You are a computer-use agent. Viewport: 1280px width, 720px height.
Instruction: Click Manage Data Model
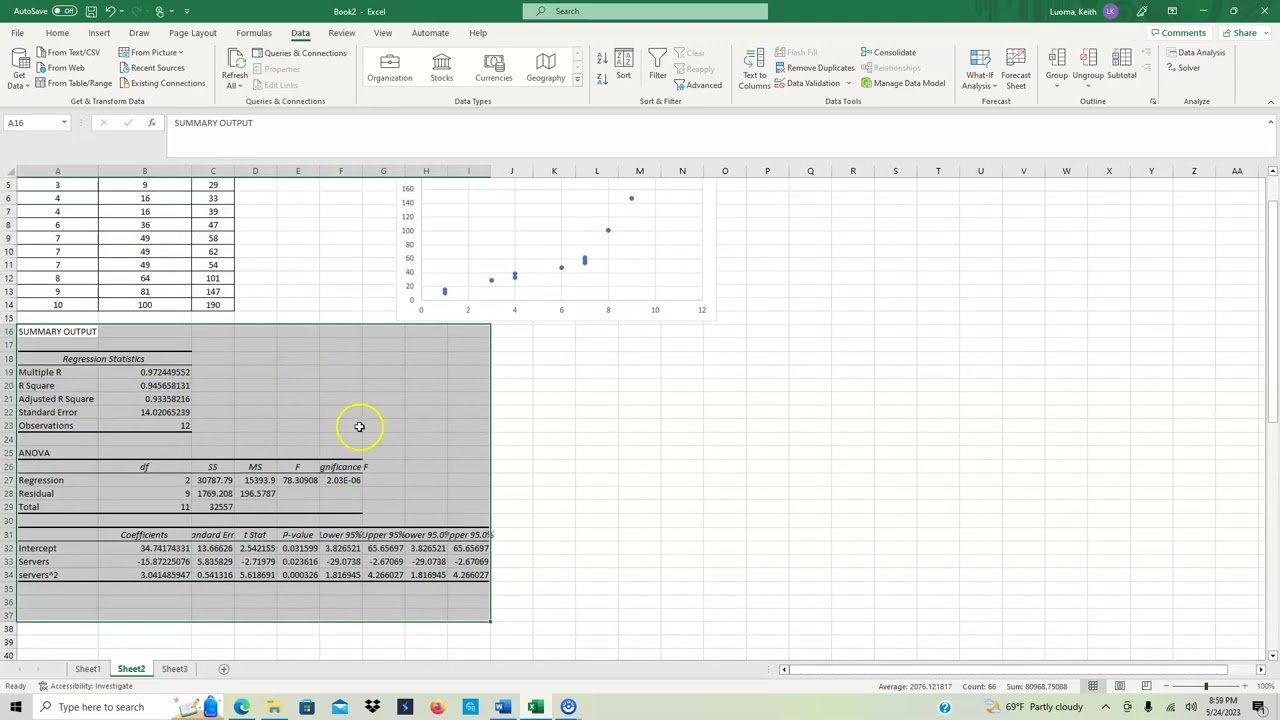[x=903, y=83]
